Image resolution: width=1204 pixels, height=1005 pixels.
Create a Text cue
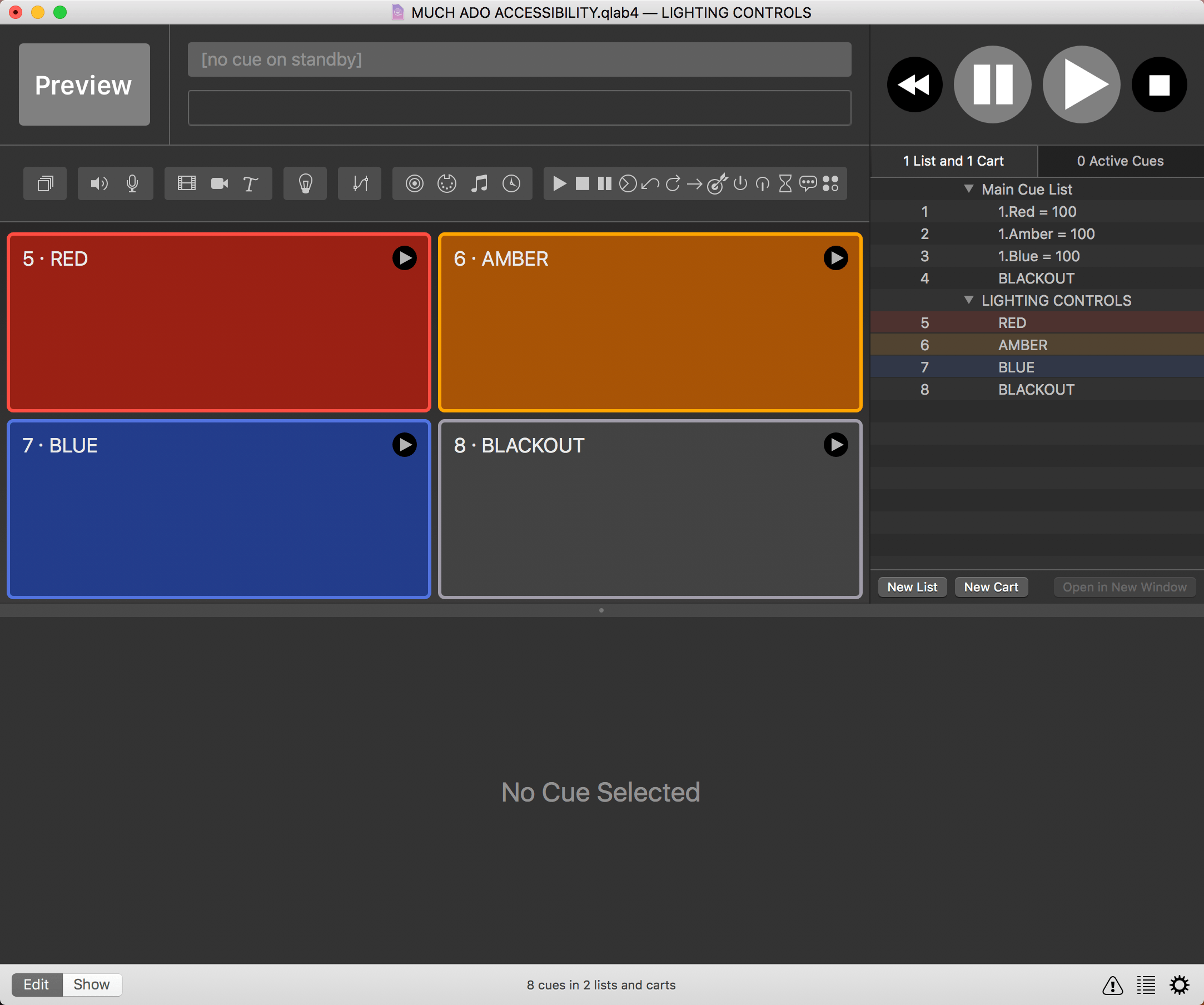[x=250, y=183]
